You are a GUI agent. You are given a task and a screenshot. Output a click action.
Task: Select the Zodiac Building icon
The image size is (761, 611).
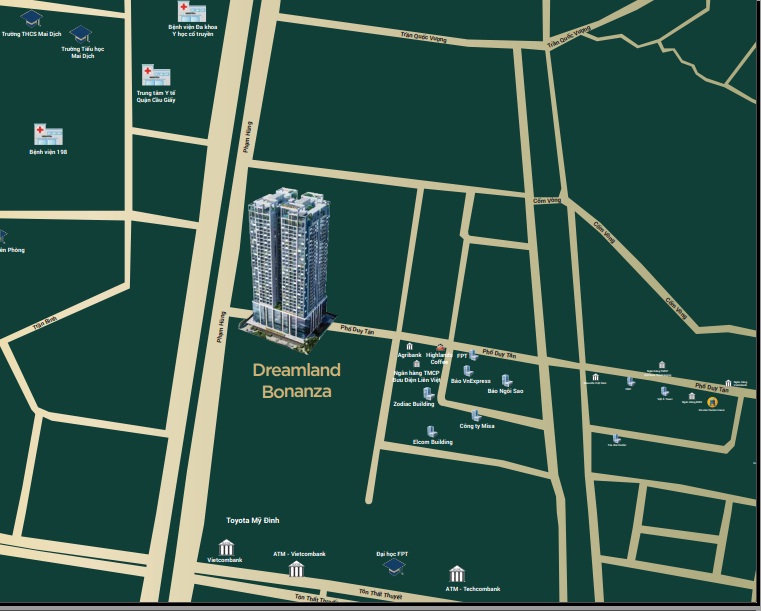429,394
